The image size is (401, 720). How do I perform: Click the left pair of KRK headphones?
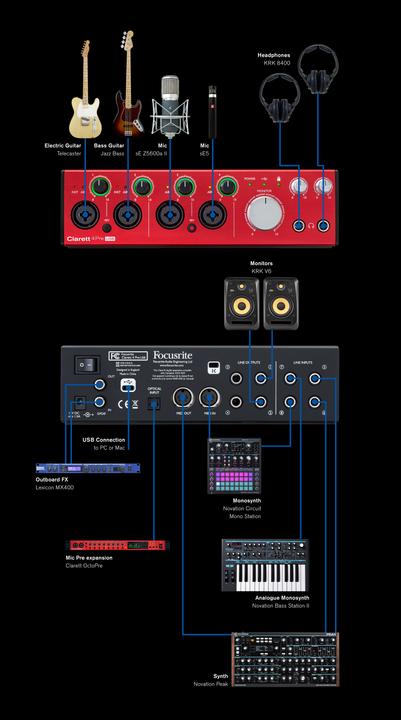point(279,98)
